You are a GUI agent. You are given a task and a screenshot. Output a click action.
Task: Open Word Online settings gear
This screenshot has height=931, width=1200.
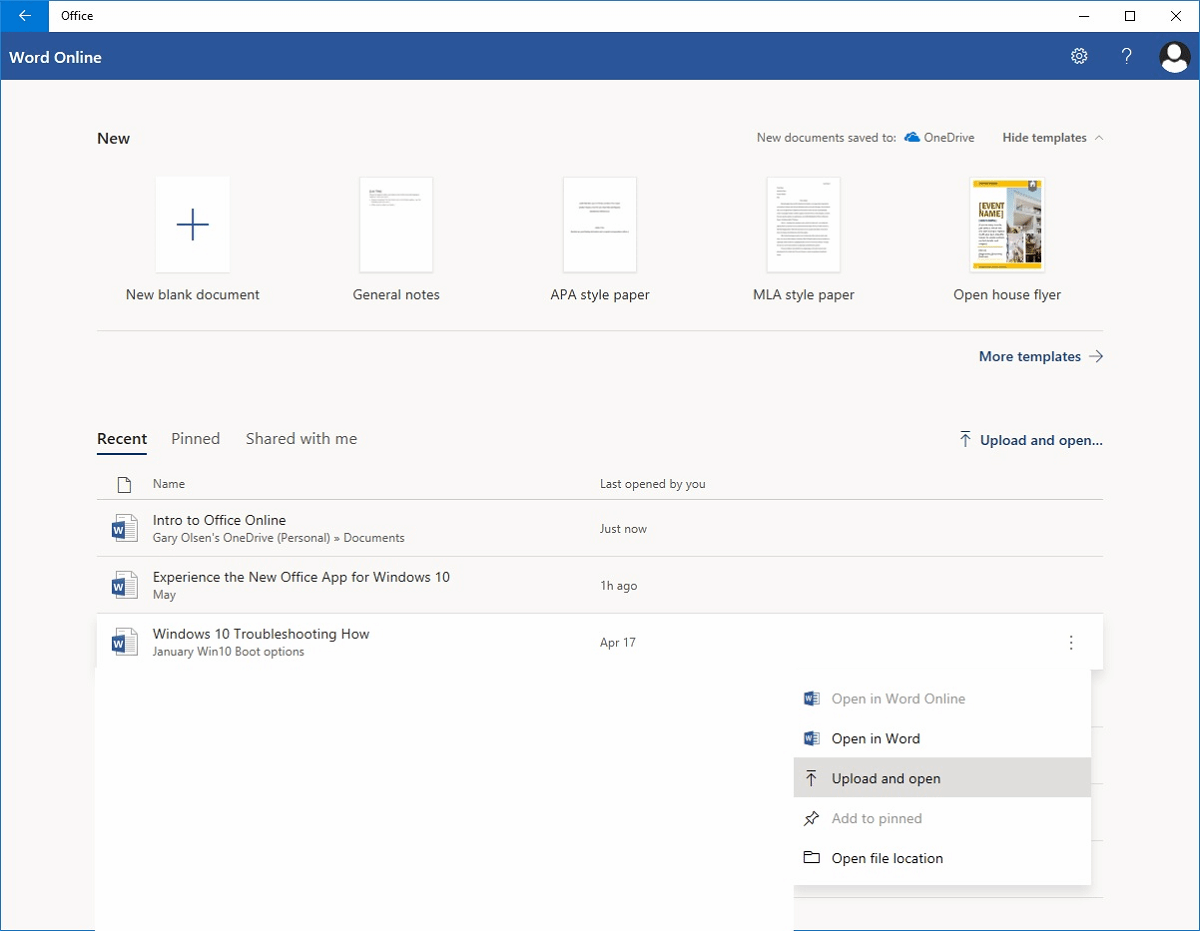tap(1079, 56)
